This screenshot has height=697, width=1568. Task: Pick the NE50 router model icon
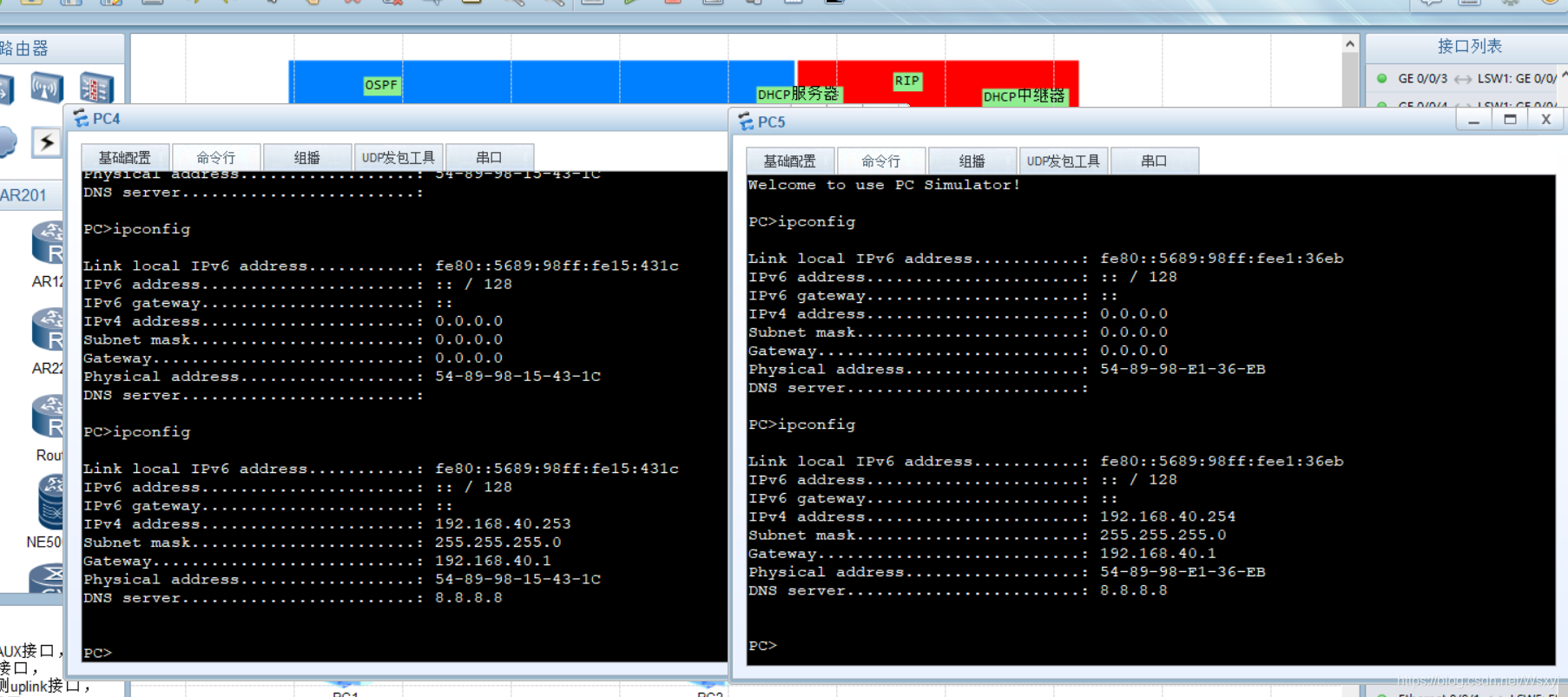coord(50,502)
